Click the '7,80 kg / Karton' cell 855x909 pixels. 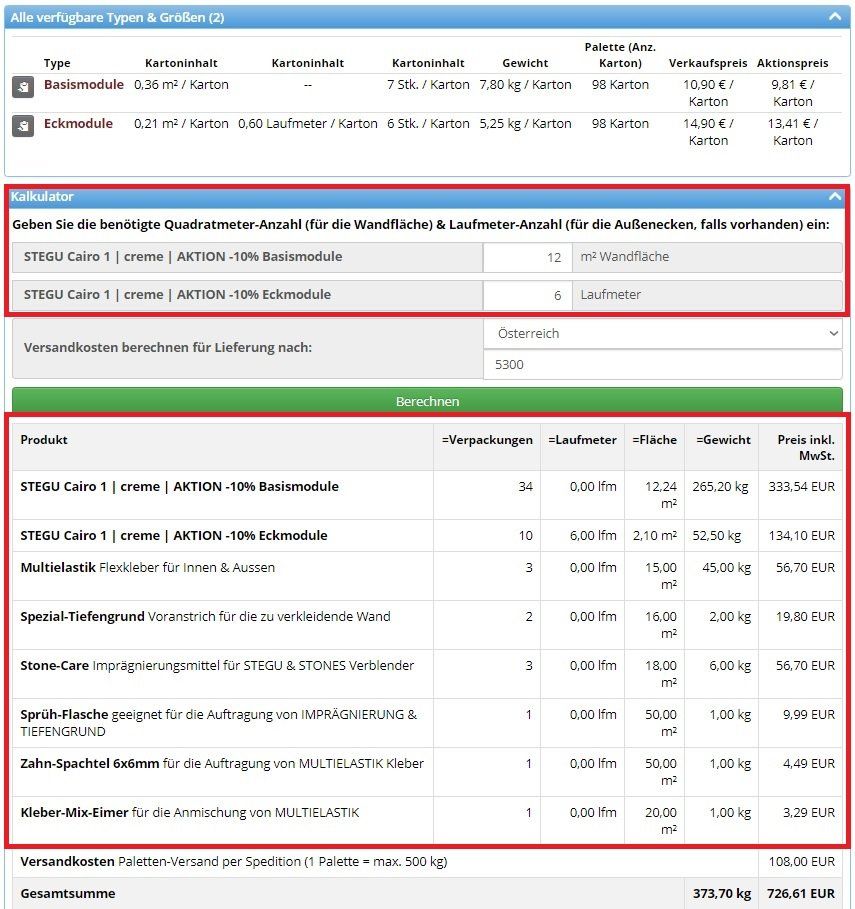click(525, 85)
